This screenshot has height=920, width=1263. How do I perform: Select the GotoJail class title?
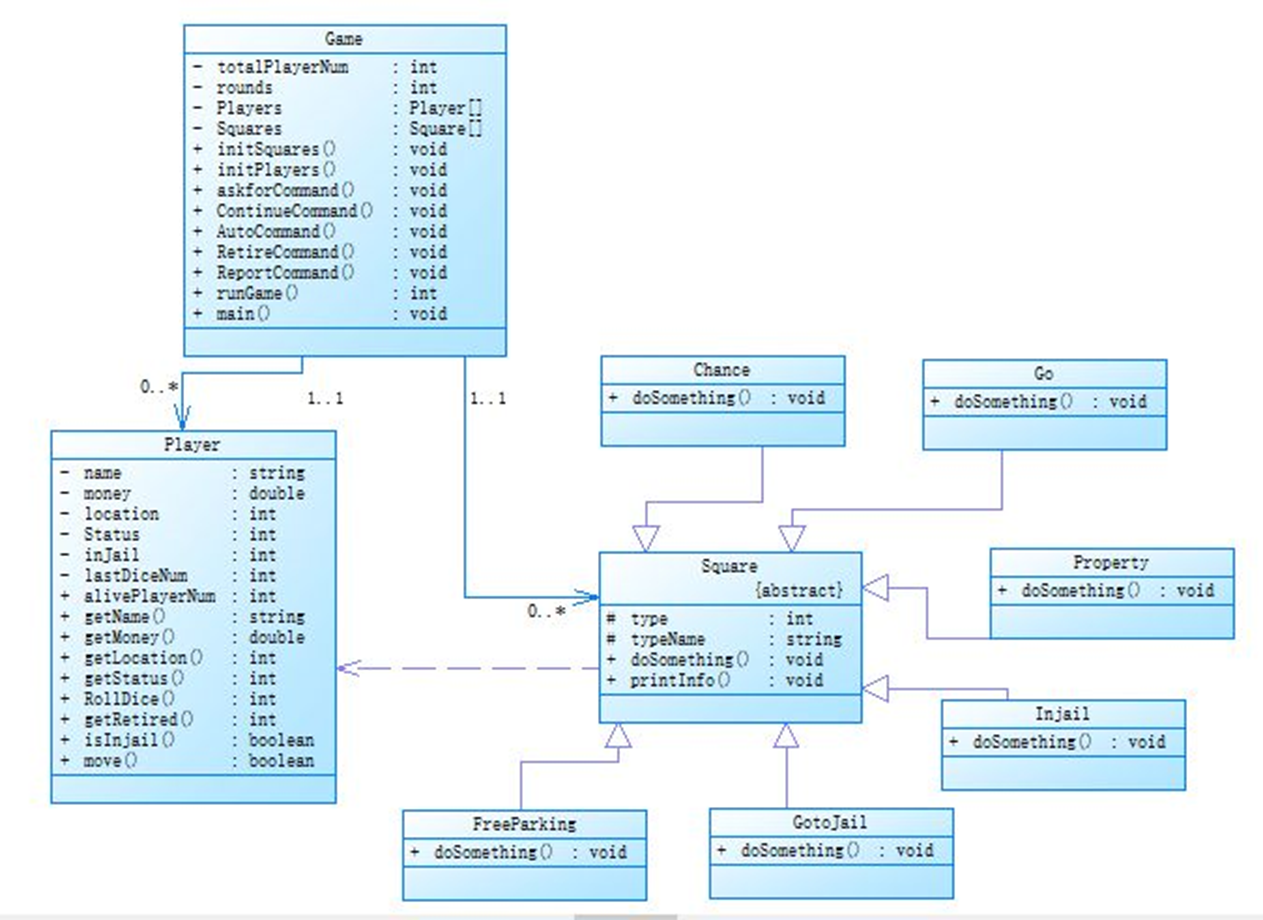coord(830,822)
